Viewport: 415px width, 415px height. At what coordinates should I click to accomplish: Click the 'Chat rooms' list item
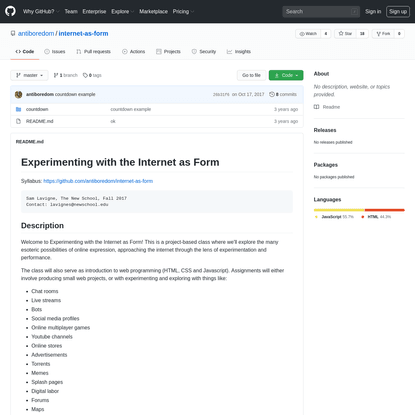tap(45, 291)
